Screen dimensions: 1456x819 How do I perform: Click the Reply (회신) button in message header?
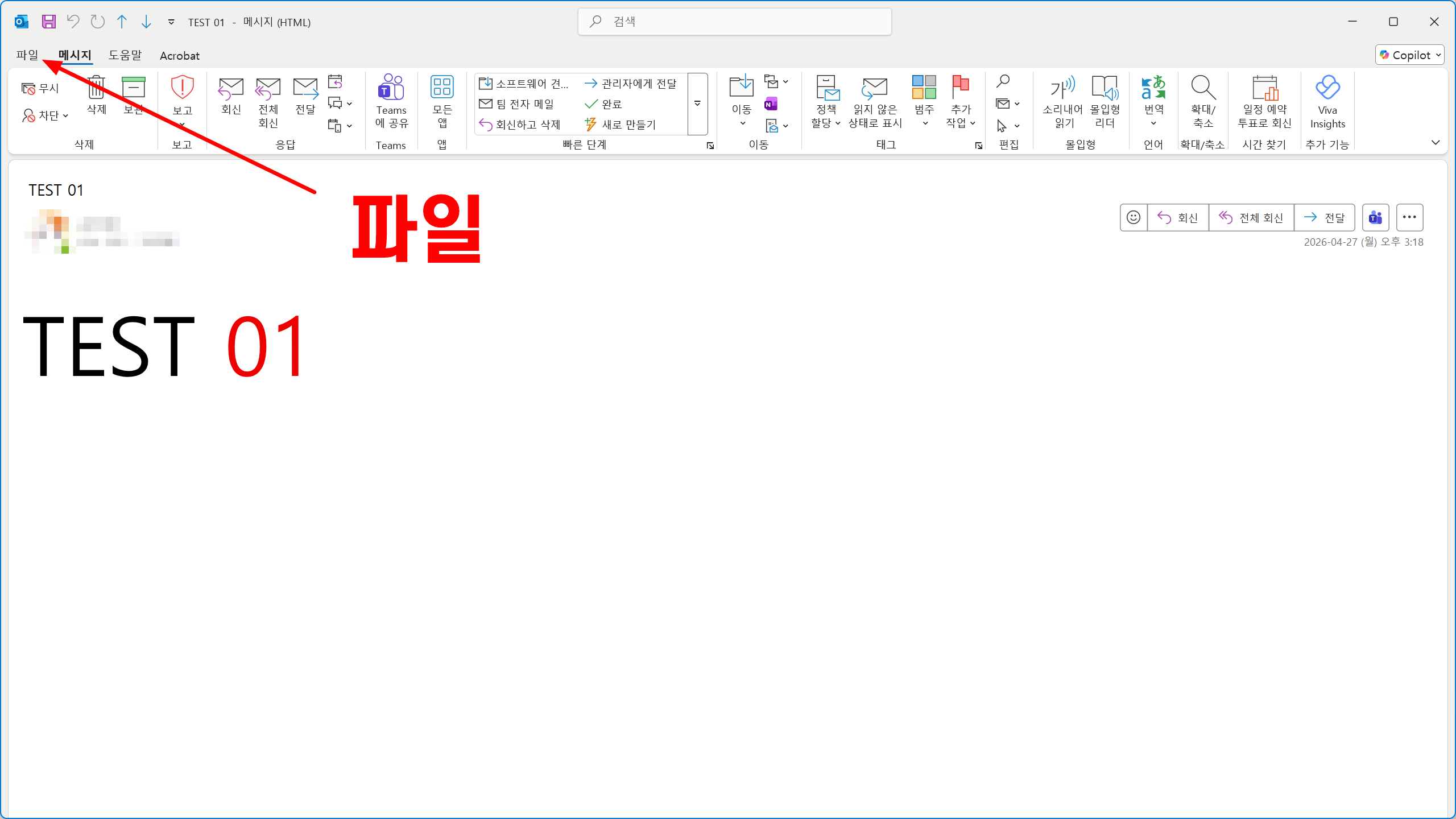[1178, 218]
